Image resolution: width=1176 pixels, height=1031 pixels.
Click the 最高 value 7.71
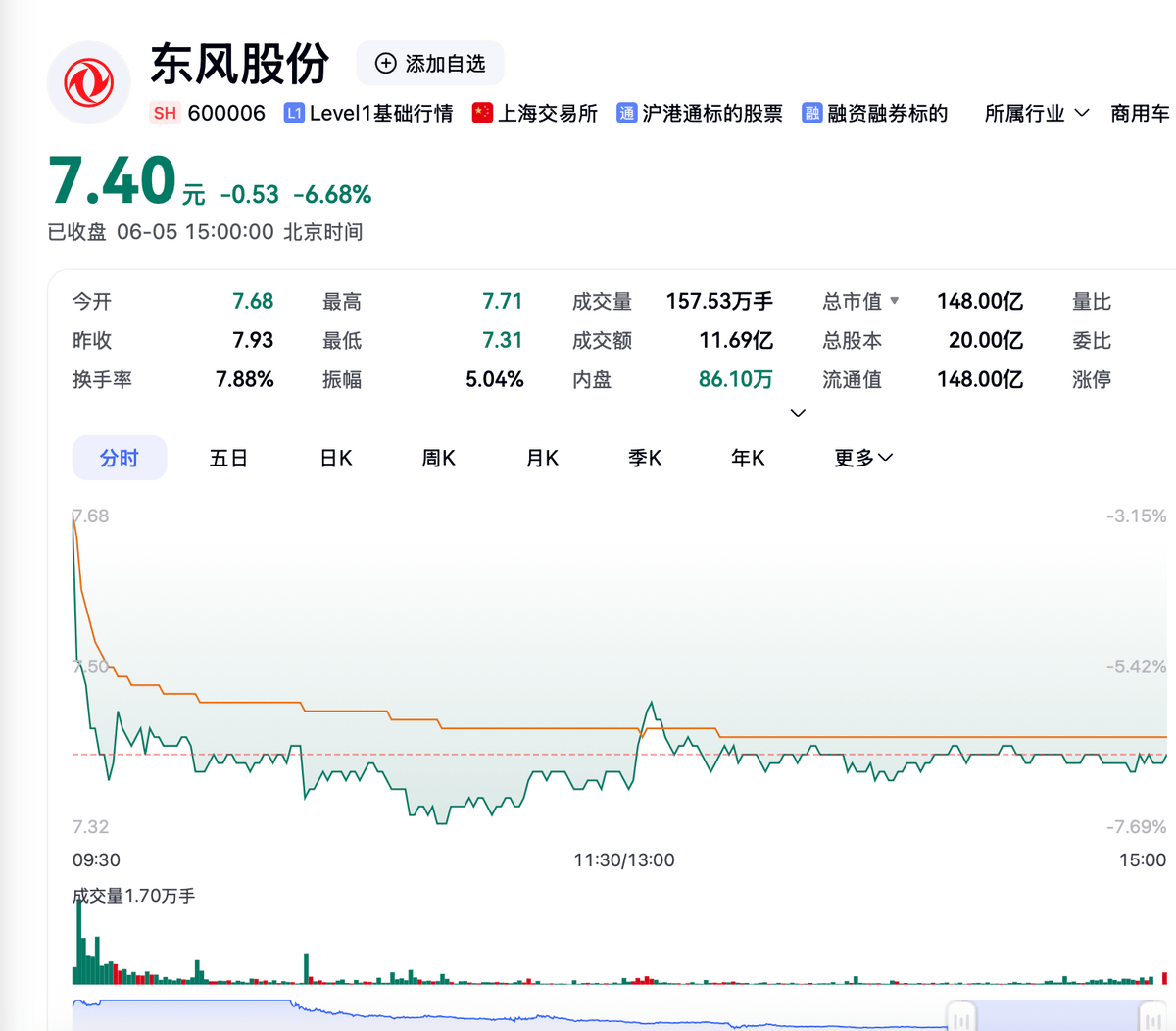(x=503, y=301)
